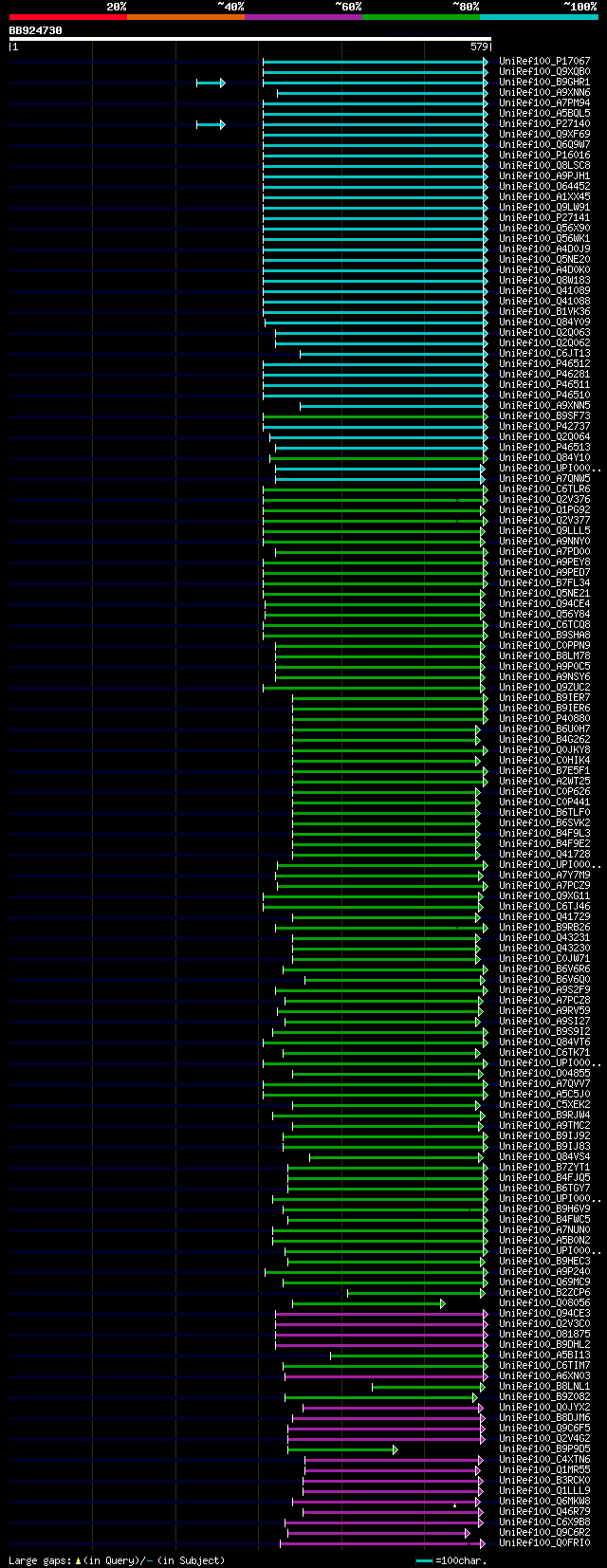Click UniRef100_Q41728 label
Screen dimensions: 607x1568
(x=544, y=855)
